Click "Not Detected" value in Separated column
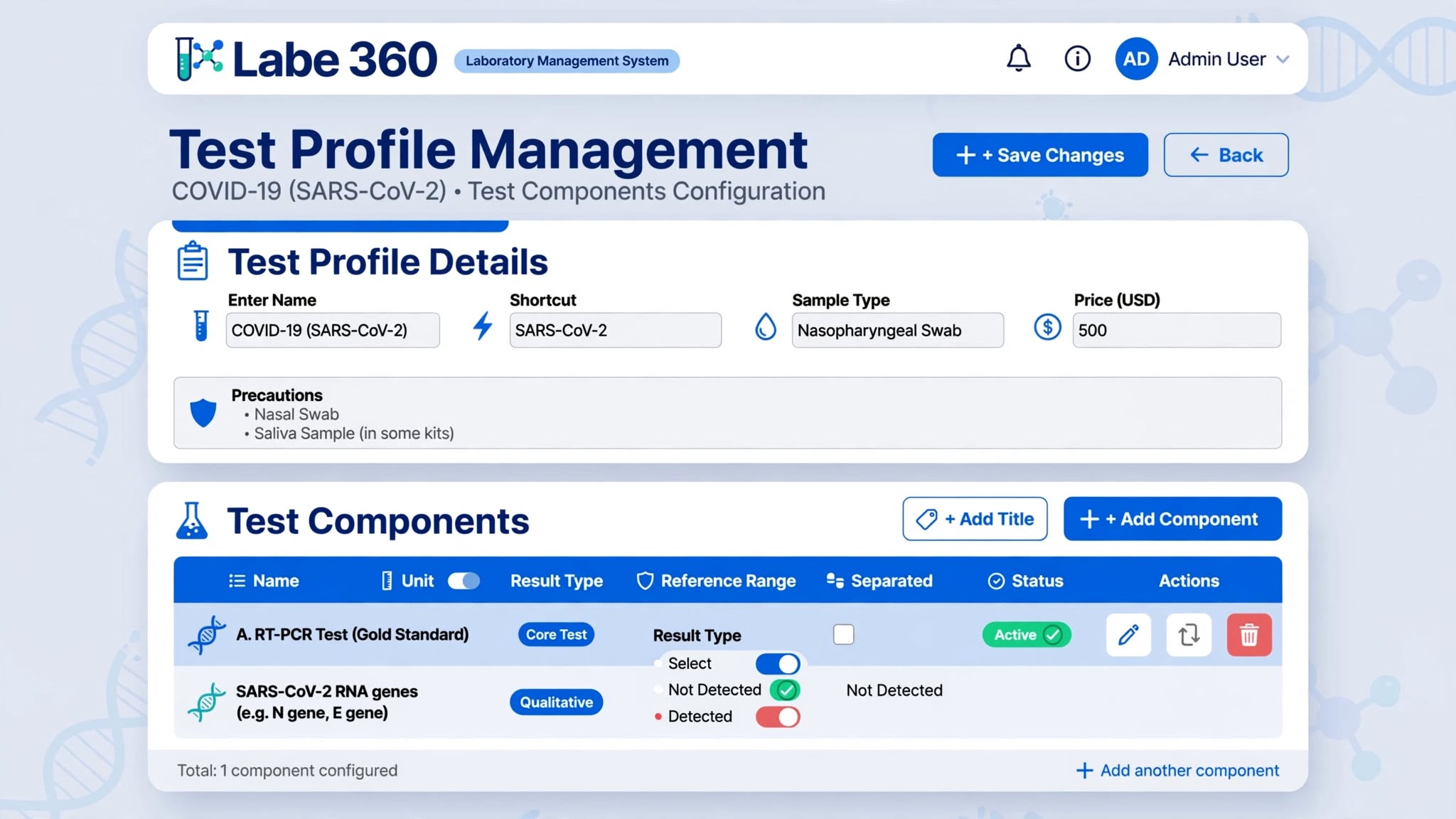Viewport: 1456px width, 819px height. pos(894,690)
